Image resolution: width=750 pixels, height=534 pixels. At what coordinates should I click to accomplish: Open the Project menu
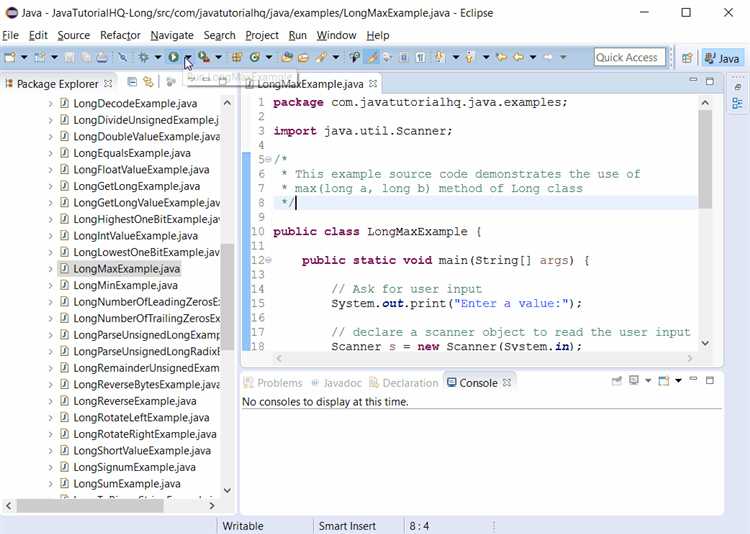click(262, 35)
